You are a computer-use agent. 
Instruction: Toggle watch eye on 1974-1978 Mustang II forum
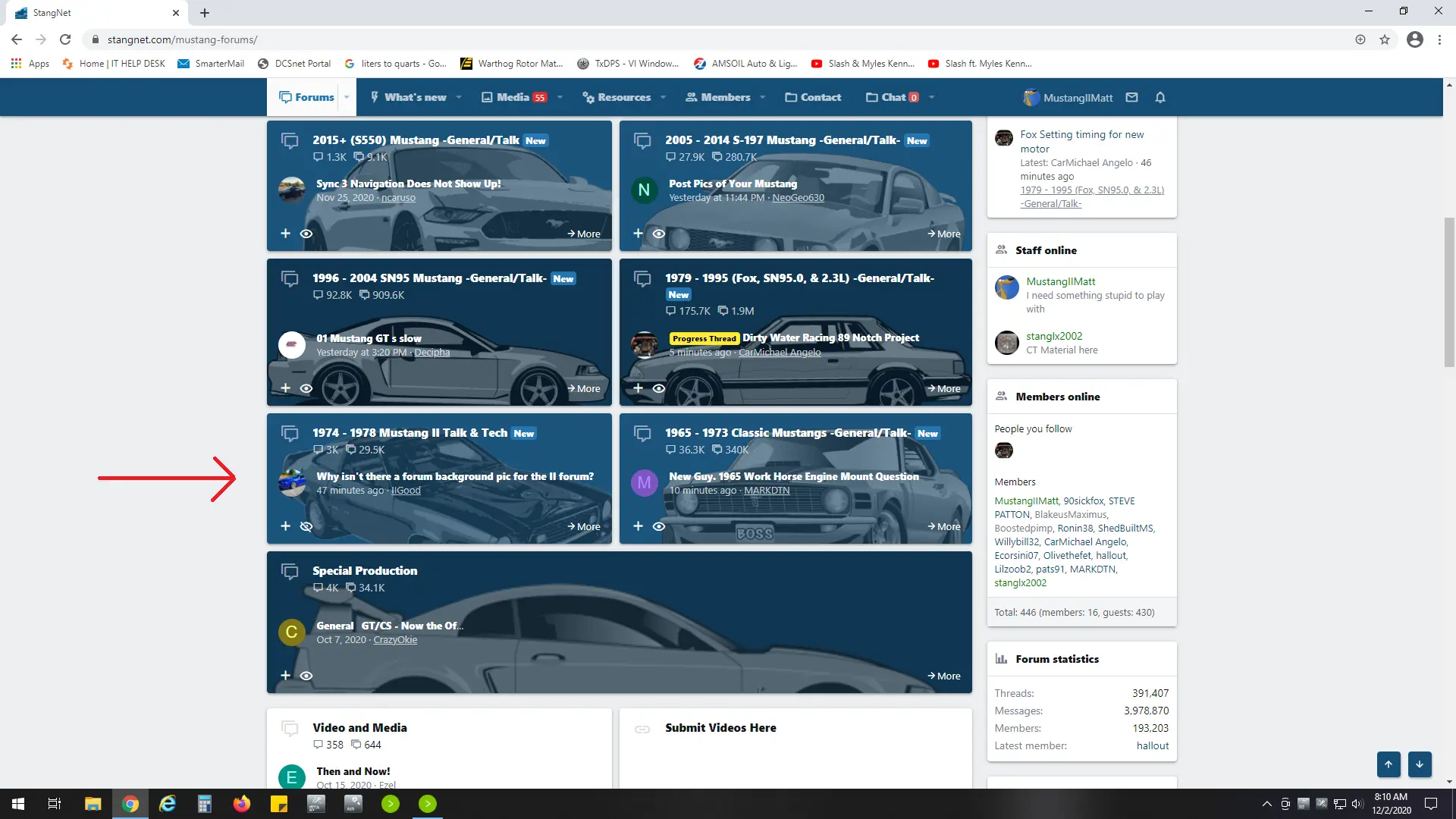click(x=306, y=526)
